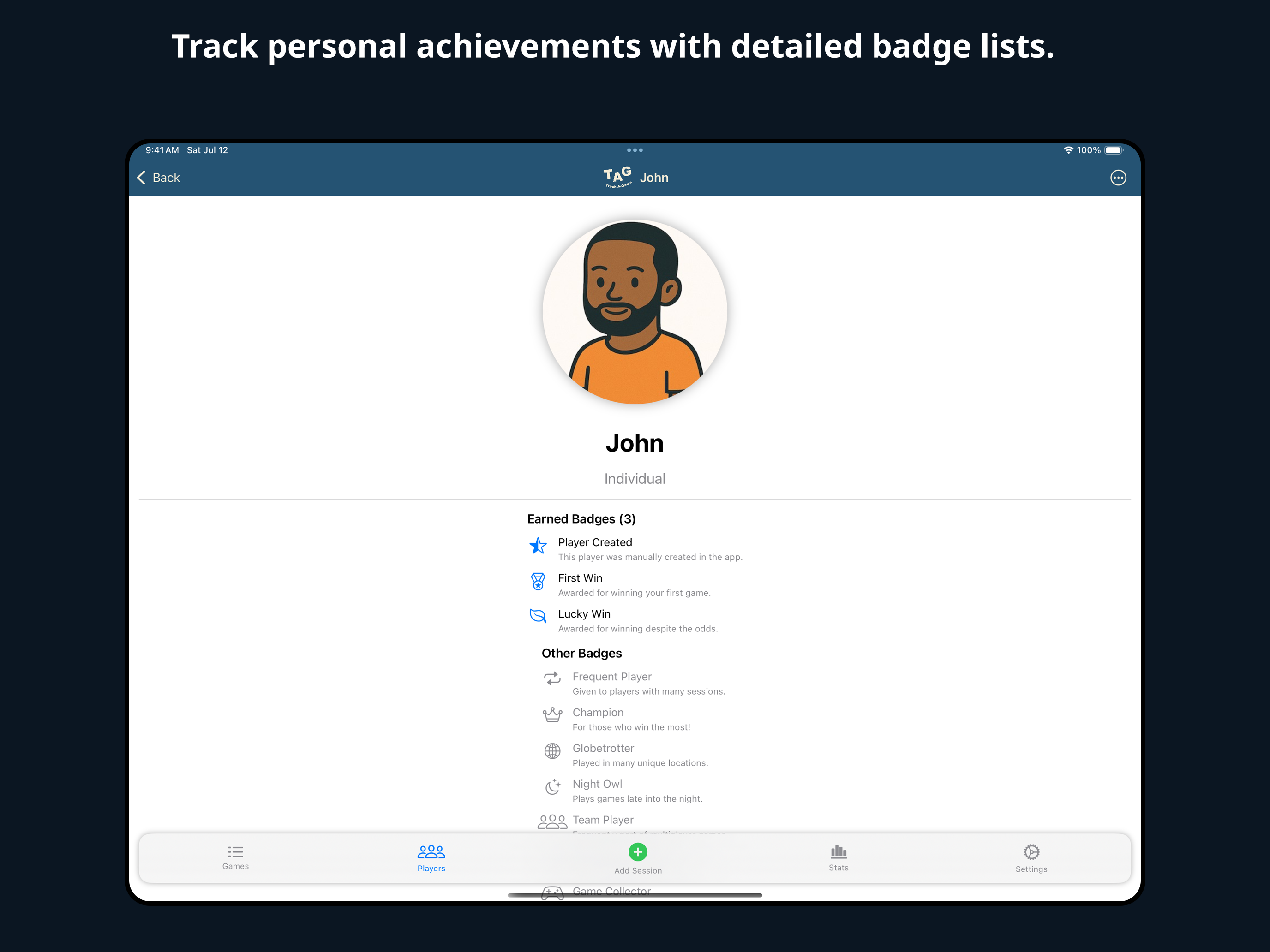
Task: Click the Night Owl moon icon
Action: coord(552,787)
